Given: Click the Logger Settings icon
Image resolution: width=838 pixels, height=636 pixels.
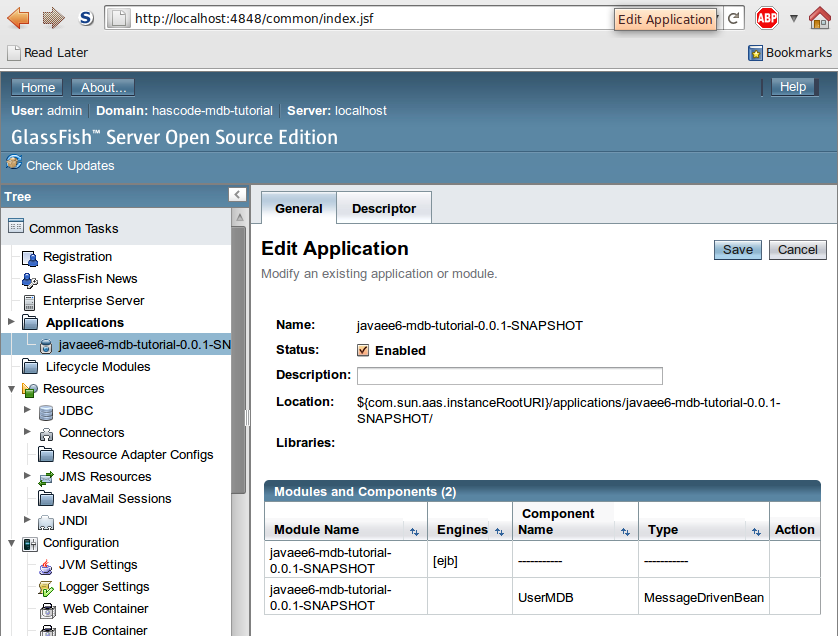Looking at the screenshot, I should [46, 588].
